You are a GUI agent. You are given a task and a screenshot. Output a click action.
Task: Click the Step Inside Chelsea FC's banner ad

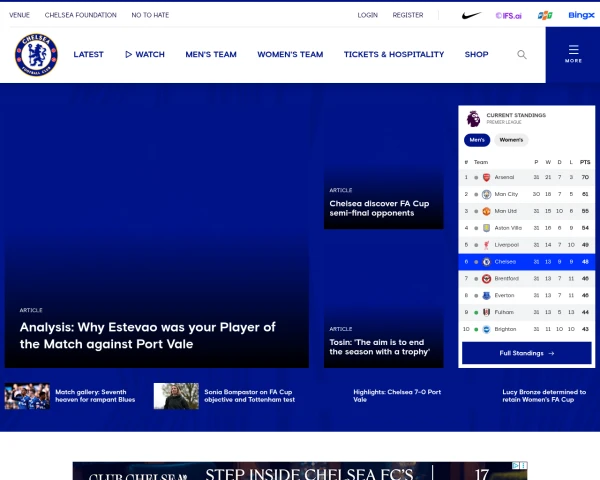300,471
